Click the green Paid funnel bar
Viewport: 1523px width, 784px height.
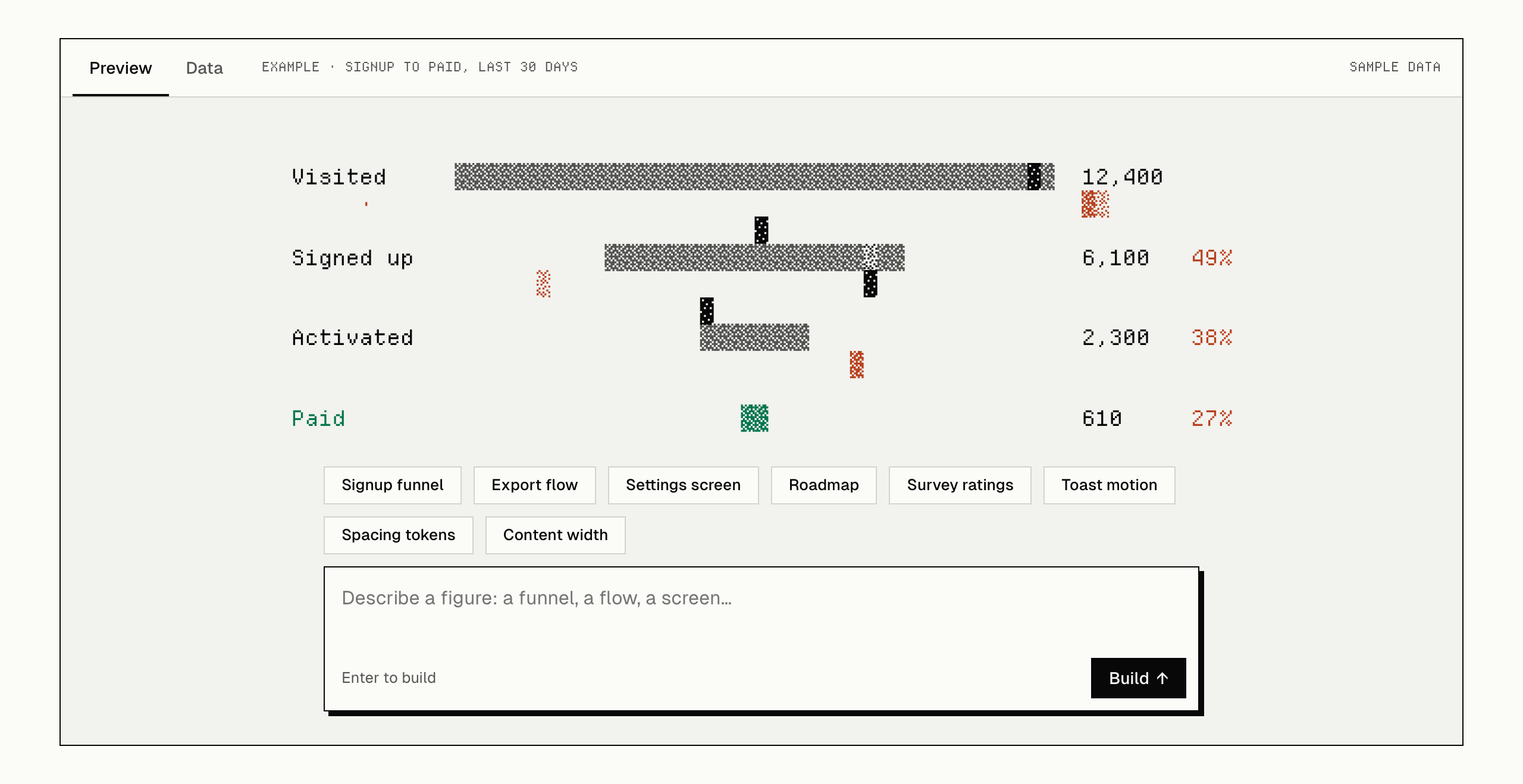pyautogui.click(x=754, y=418)
